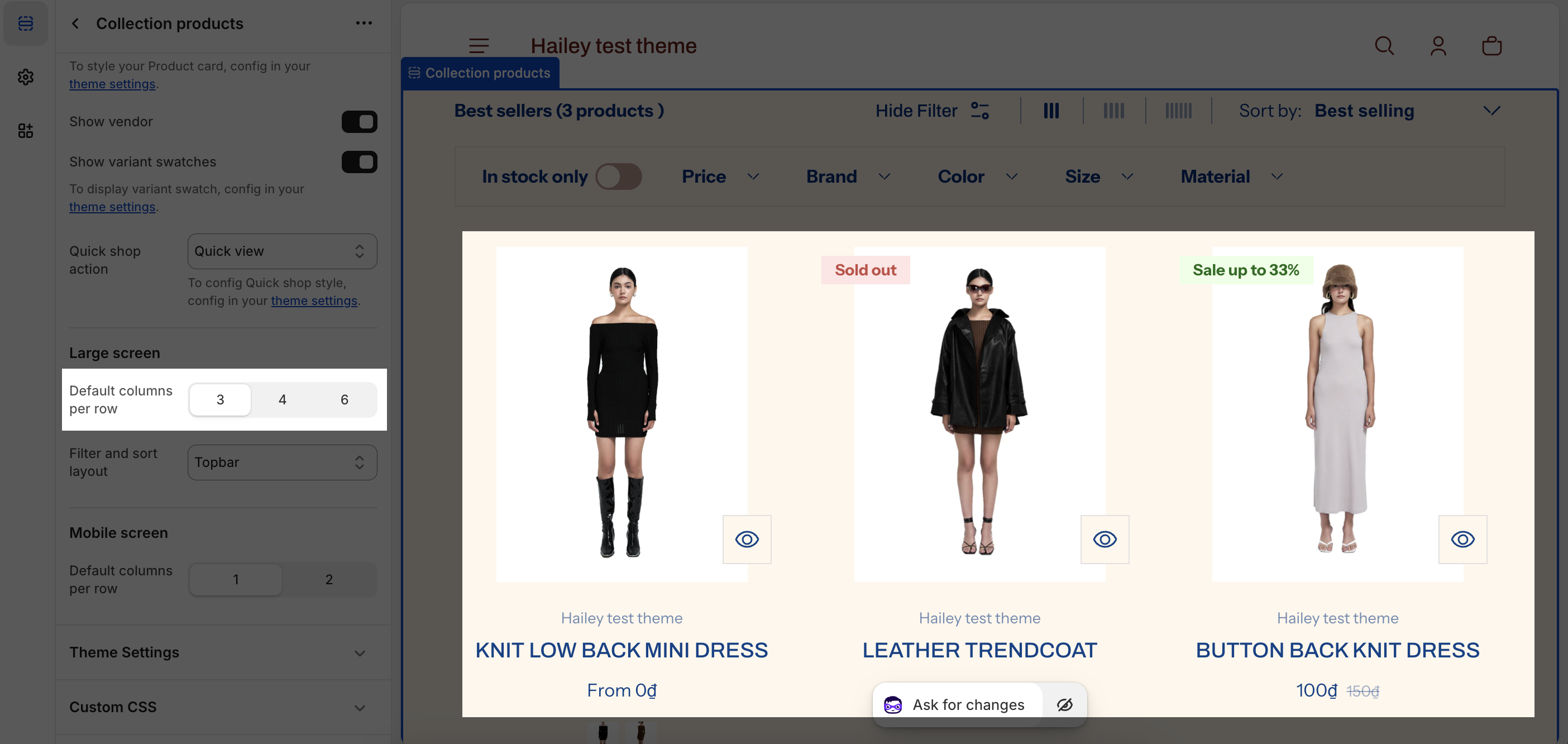Click Knit Low Back Mini Dress image

622,414
